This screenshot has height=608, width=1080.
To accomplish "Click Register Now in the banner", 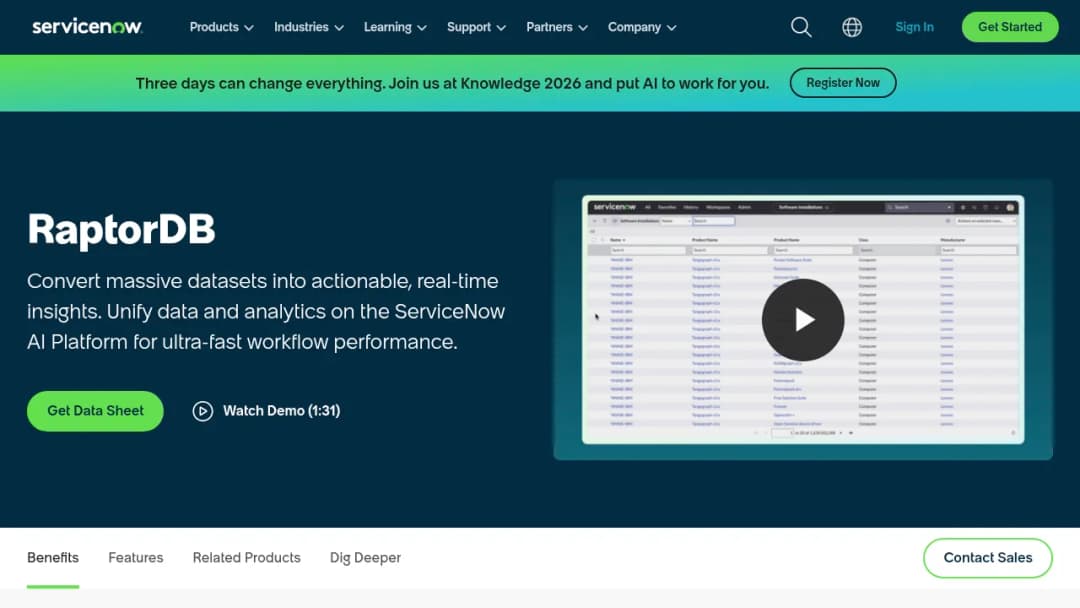I will tap(842, 83).
